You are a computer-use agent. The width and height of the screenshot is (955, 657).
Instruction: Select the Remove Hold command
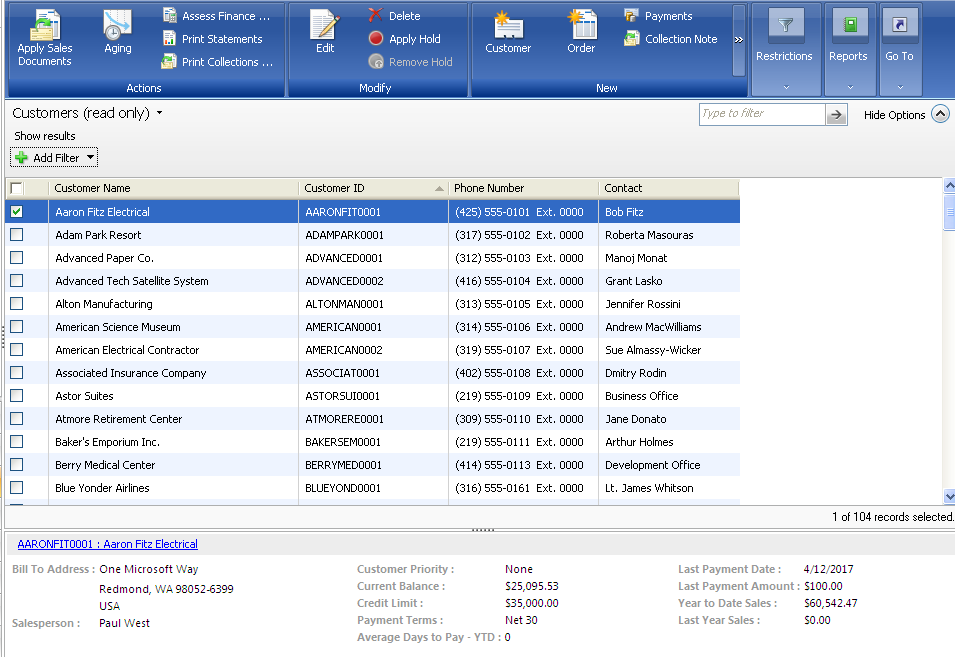tap(411, 62)
